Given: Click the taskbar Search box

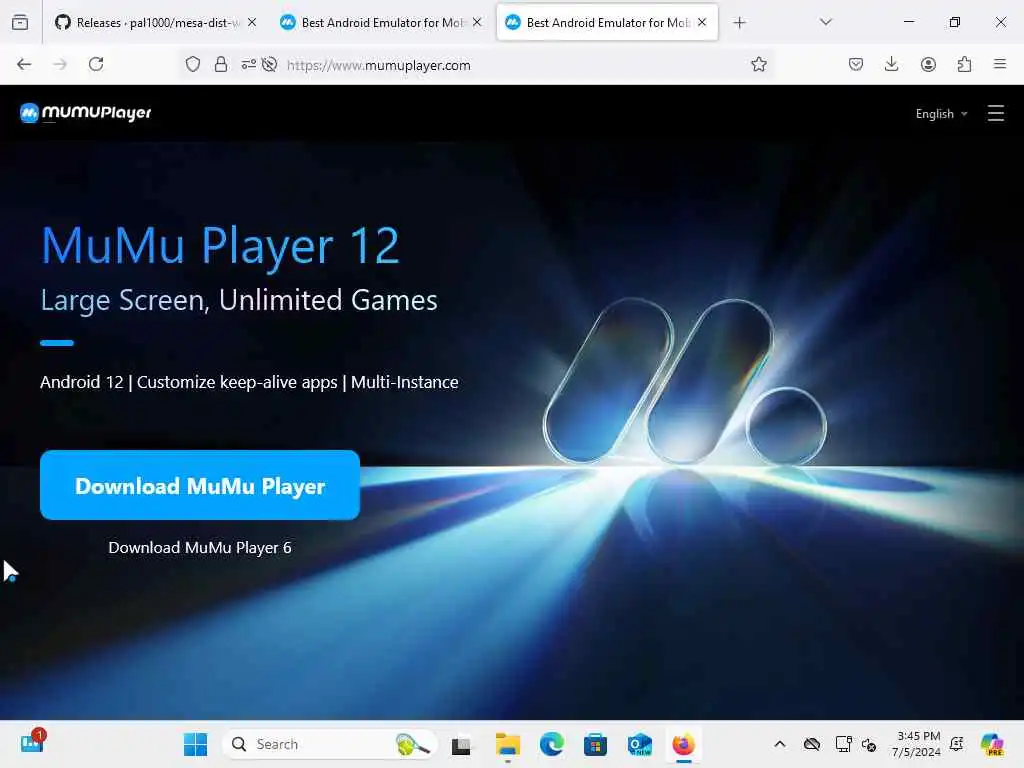Looking at the screenshot, I should click(x=330, y=744).
